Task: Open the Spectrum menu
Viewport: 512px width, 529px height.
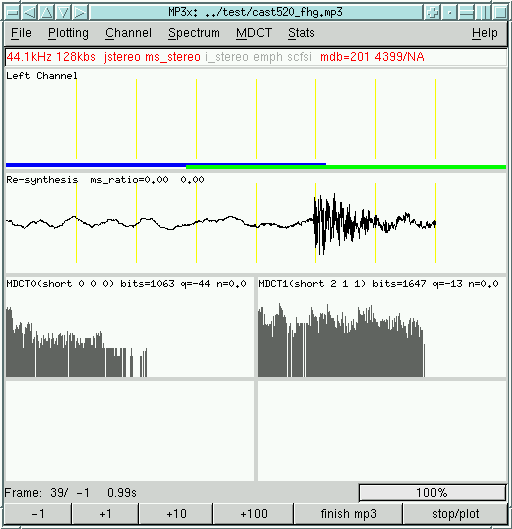Action: click(194, 33)
